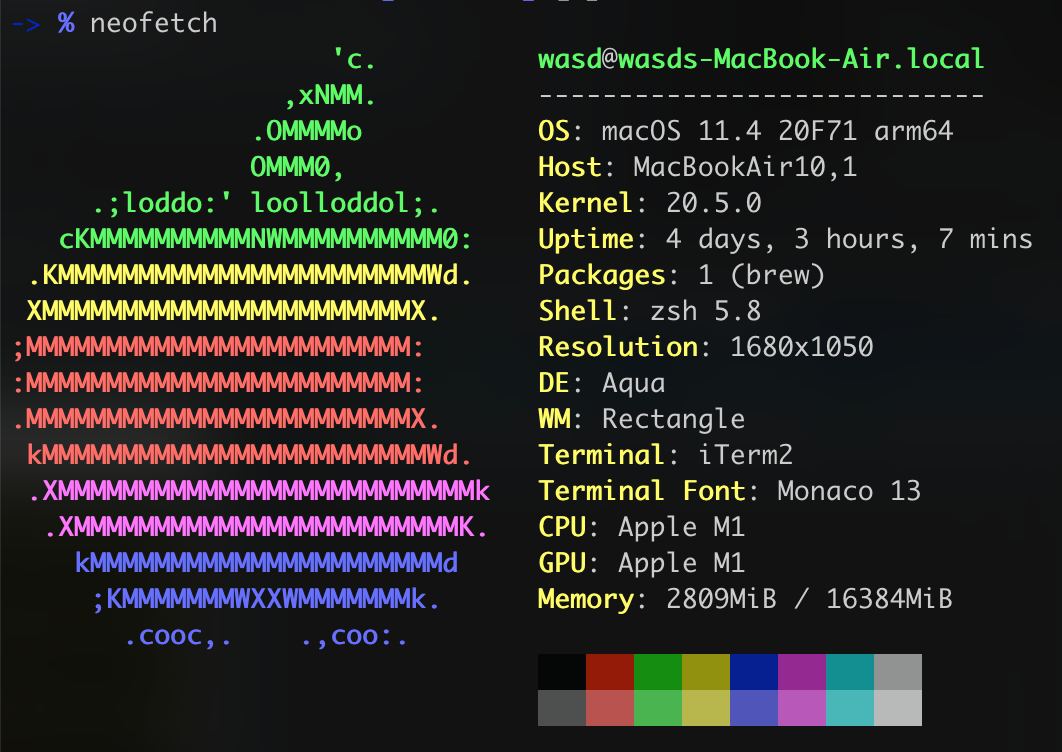
Task: Click the Host value MacBookAir10,1
Action: (745, 167)
